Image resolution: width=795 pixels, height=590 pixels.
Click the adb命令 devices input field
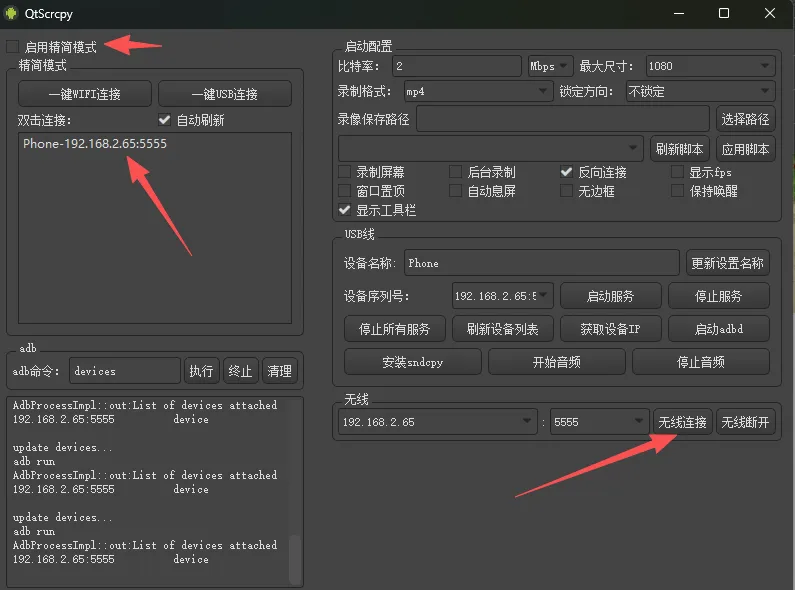[125, 371]
